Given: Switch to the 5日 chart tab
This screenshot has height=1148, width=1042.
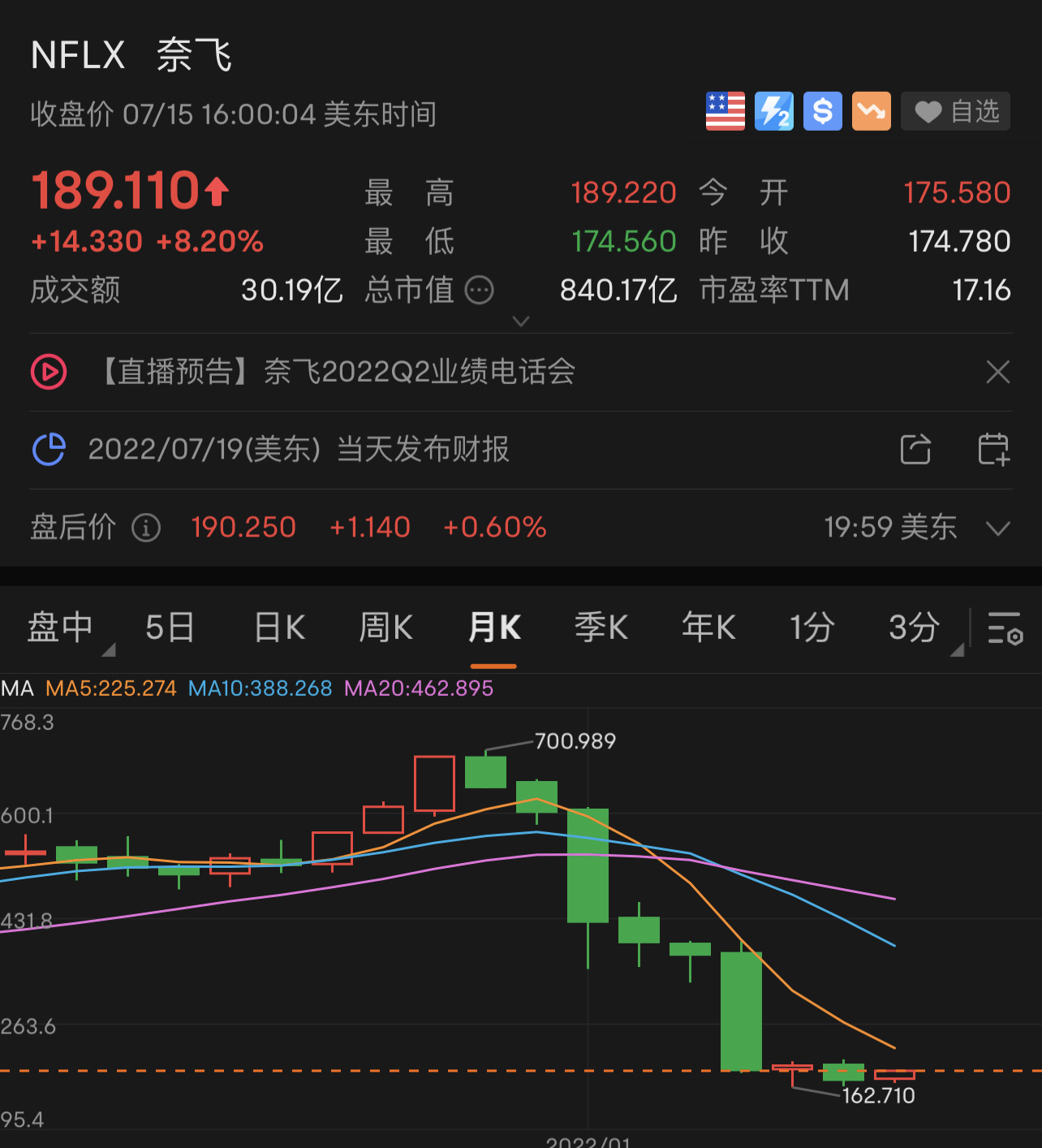Looking at the screenshot, I should pos(170,628).
